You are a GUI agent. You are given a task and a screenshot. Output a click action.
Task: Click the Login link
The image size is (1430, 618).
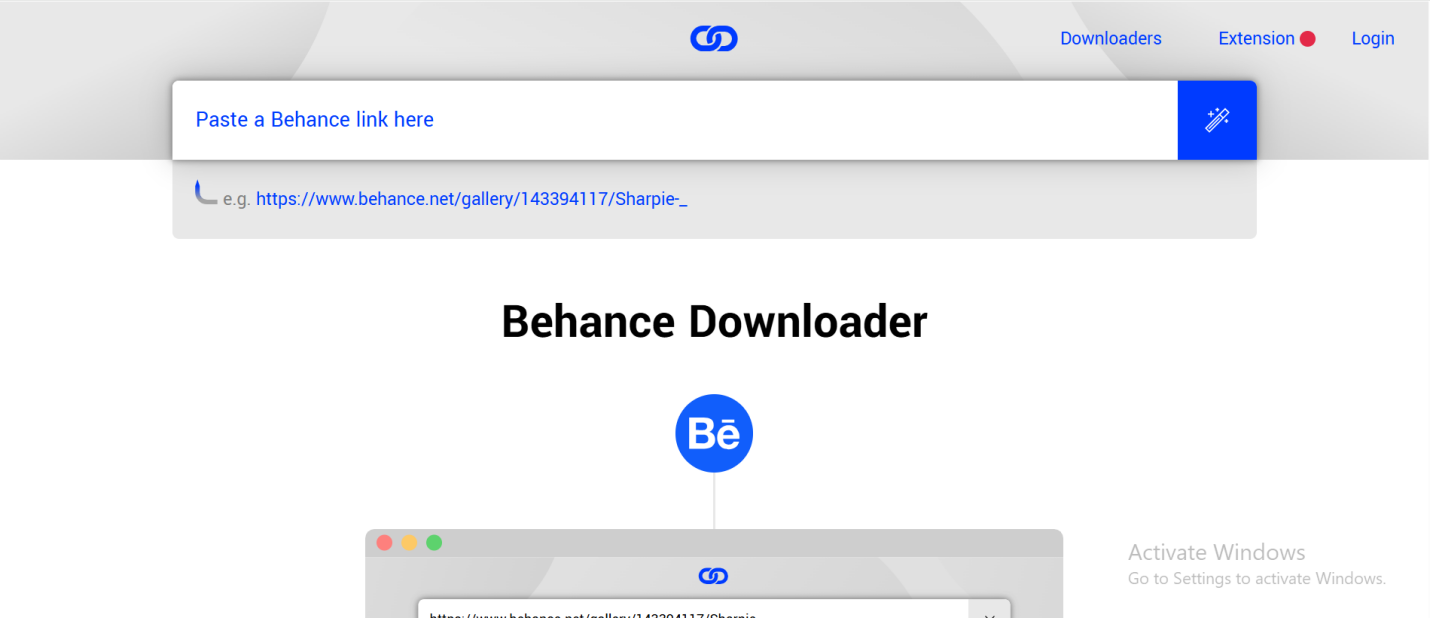click(x=1372, y=38)
